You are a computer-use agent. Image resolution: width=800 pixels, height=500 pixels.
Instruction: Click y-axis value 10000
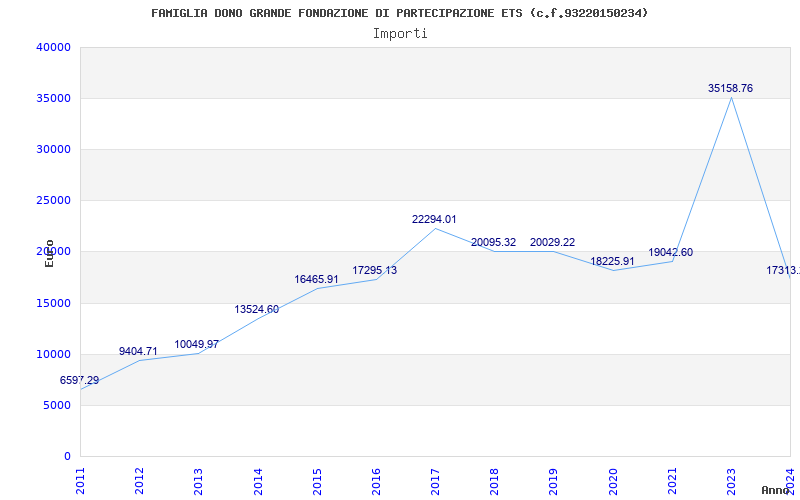pyautogui.click(x=53, y=355)
